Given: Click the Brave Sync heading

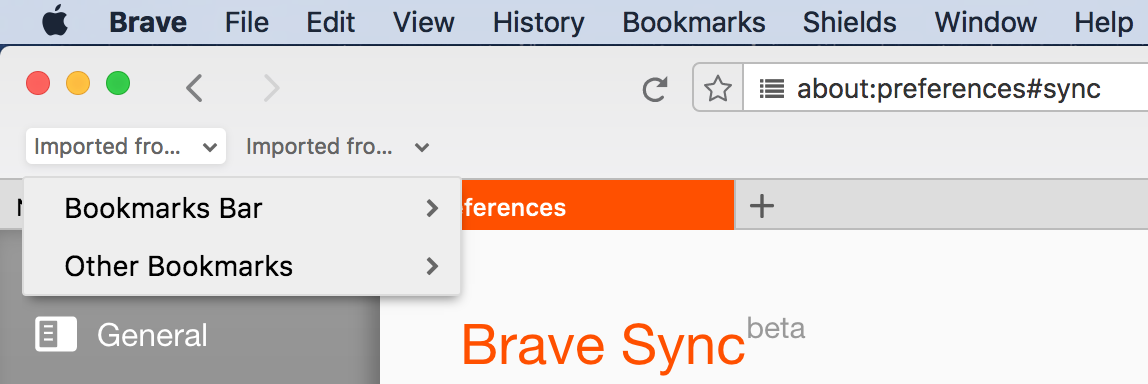Looking at the screenshot, I should tap(603, 345).
